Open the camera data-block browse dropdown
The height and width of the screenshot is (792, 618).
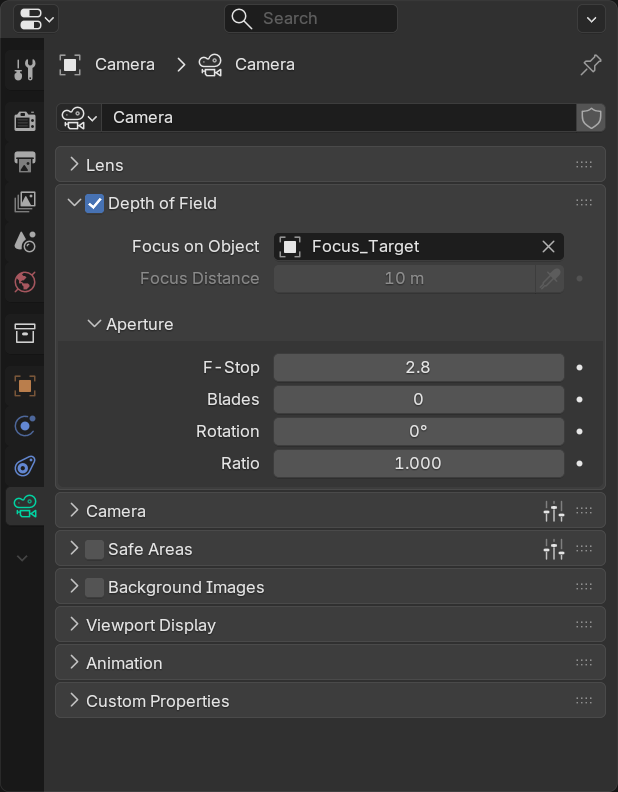[79, 118]
